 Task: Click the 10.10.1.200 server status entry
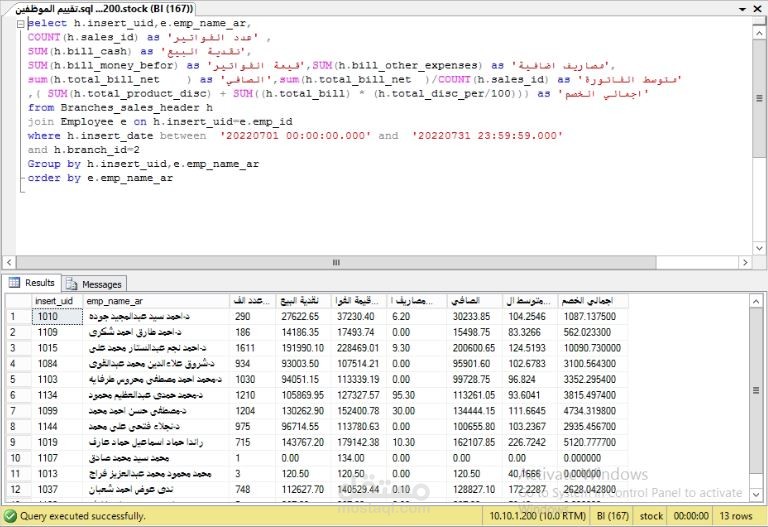[x=537, y=516]
